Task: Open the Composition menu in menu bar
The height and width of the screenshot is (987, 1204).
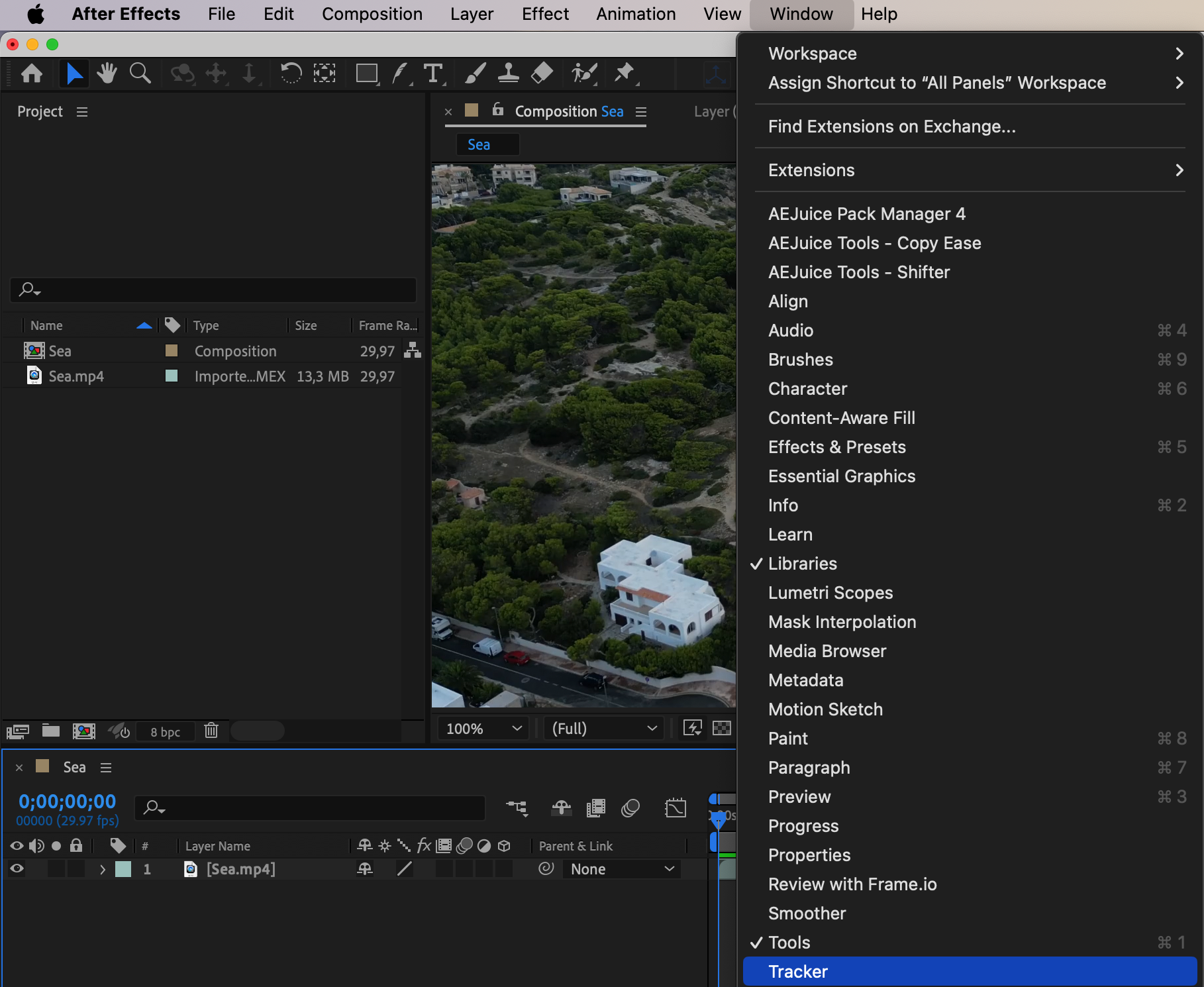Action: 372,14
